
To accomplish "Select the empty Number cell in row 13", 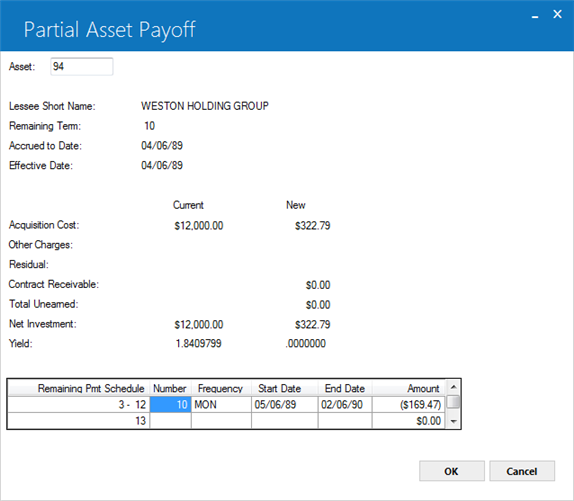I will (170, 421).
